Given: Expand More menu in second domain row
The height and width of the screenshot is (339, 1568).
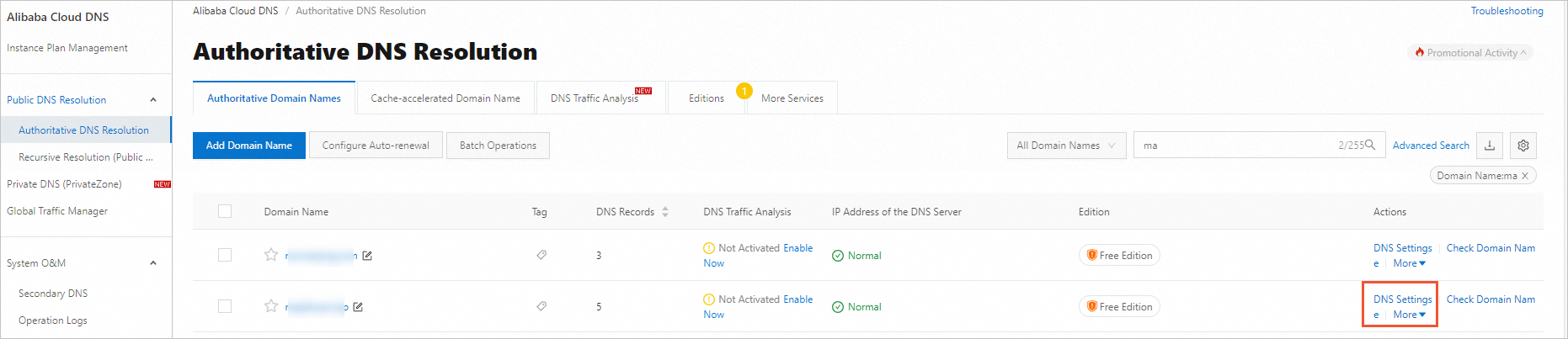Looking at the screenshot, I should pyautogui.click(x=1409, y=315).
